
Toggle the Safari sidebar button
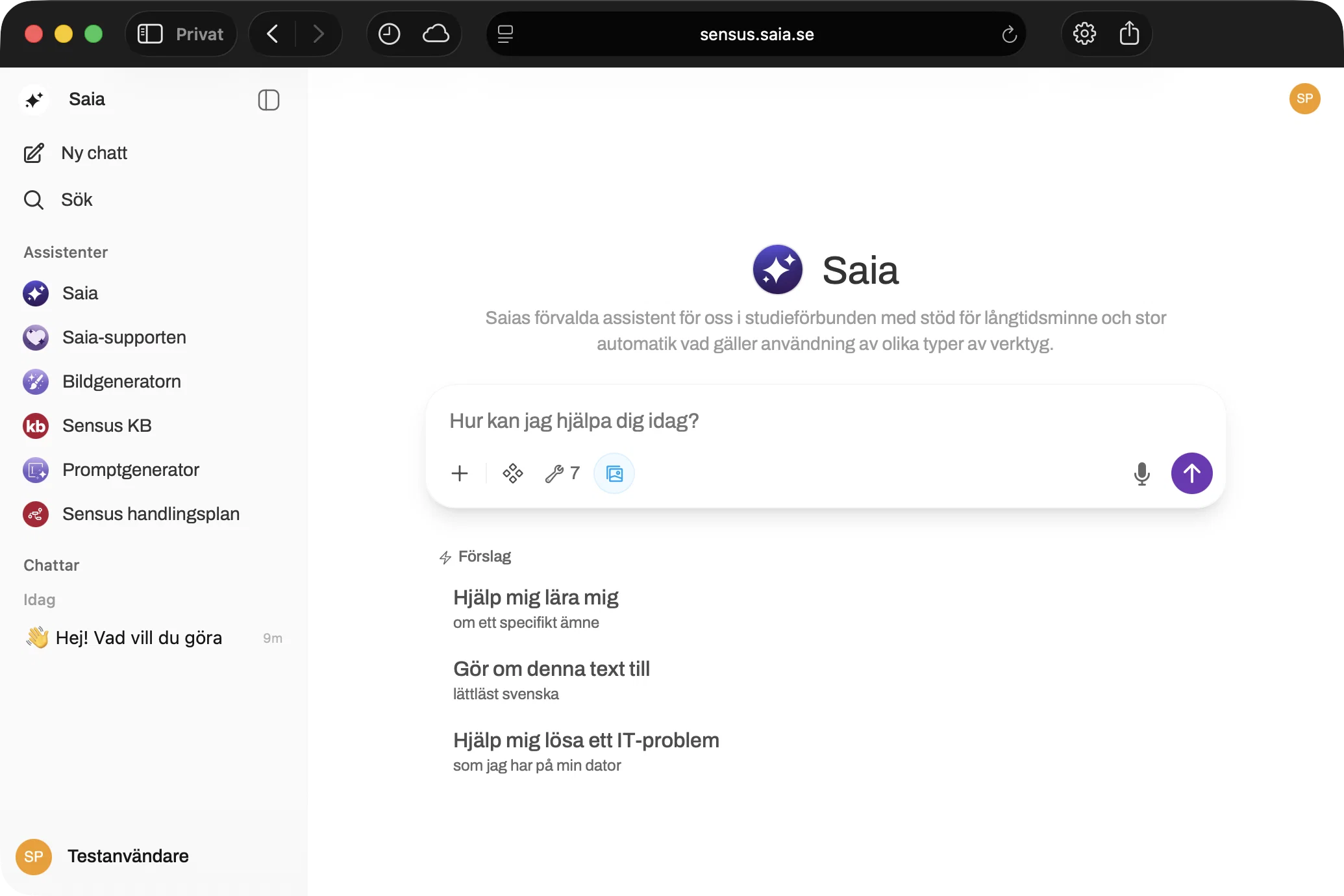pos(150,34)
